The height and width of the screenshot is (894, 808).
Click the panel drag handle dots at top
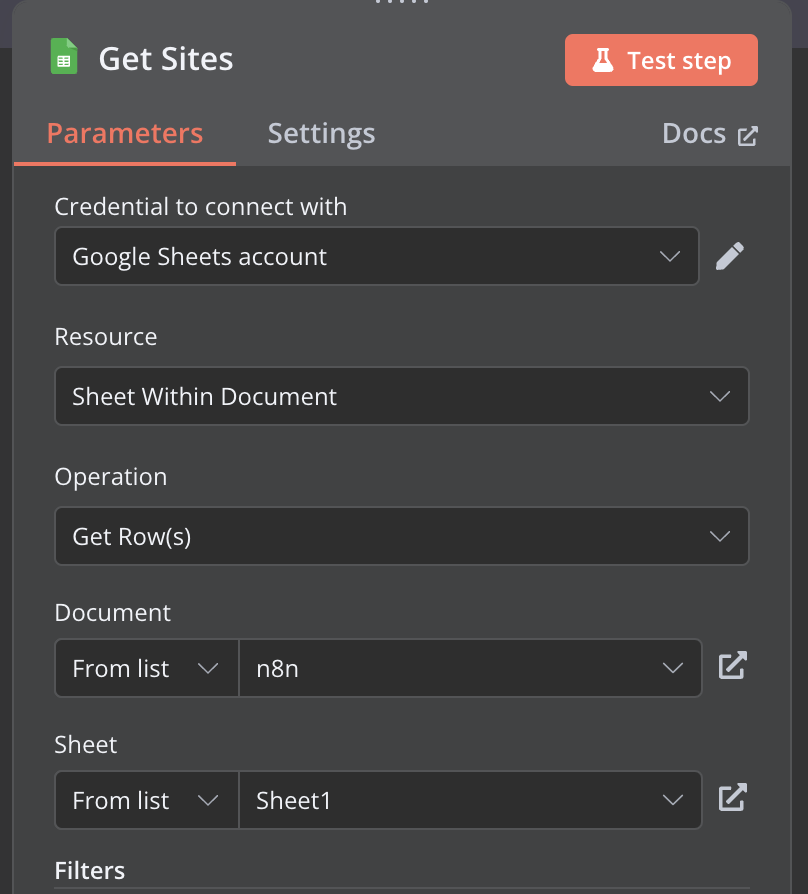point(402,2)
